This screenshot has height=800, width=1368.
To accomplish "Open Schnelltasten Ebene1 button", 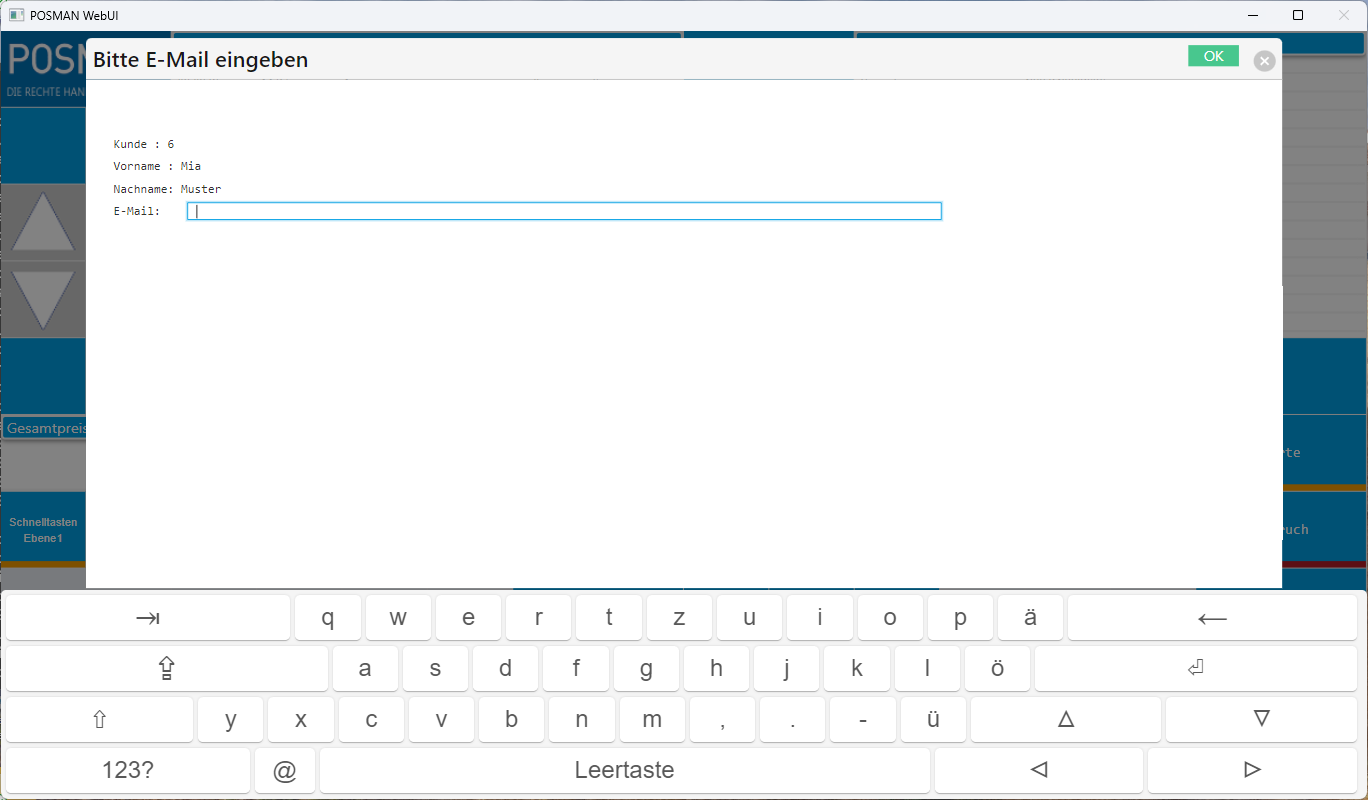I will pyautogui.click(x=43, y=530).
